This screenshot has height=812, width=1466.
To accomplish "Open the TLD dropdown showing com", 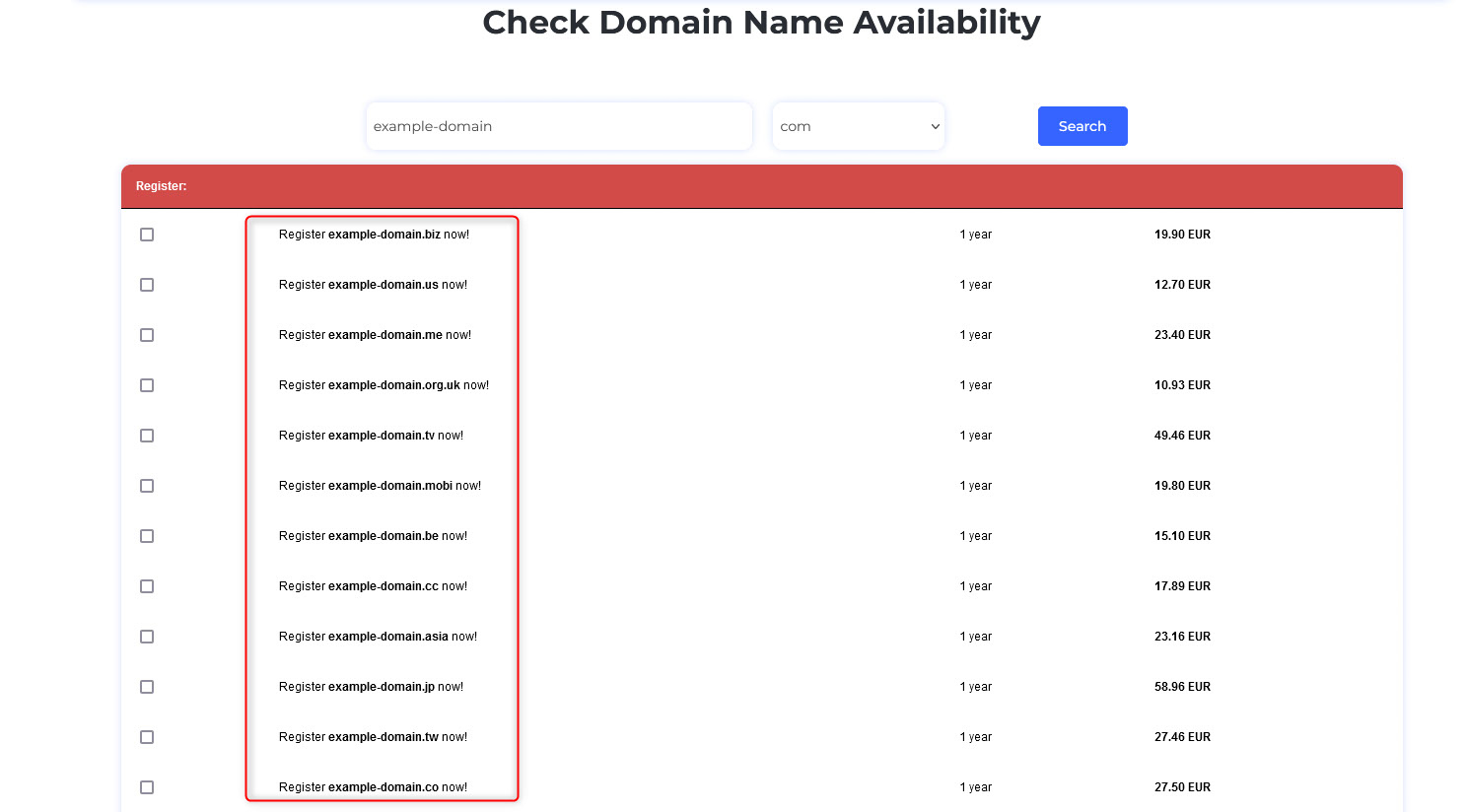I will (858, 126).
